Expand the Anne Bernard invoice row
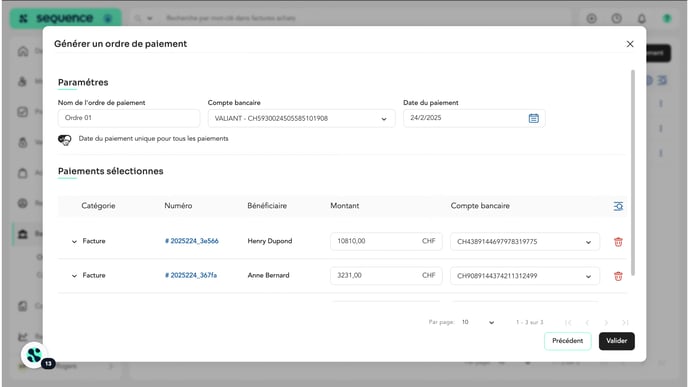The image size is (688, 387). click(x=74, y=276)
